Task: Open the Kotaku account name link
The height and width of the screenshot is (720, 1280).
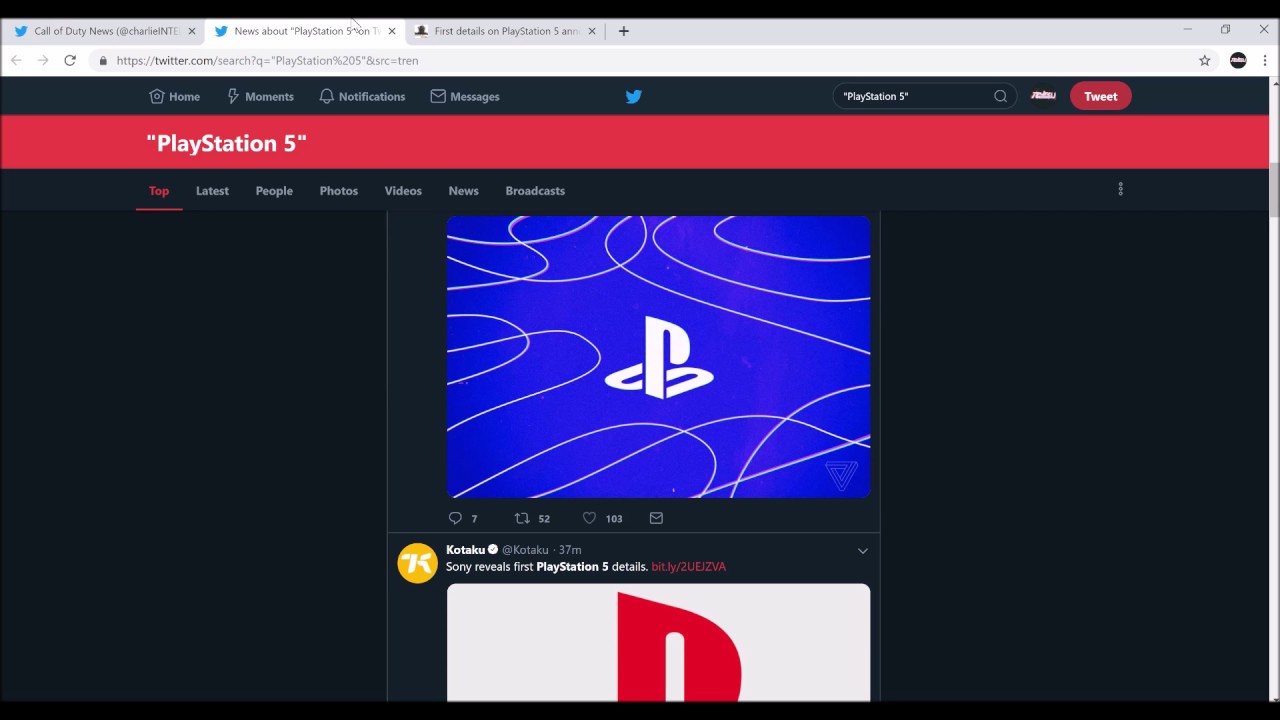Action: tap(465, 550)
